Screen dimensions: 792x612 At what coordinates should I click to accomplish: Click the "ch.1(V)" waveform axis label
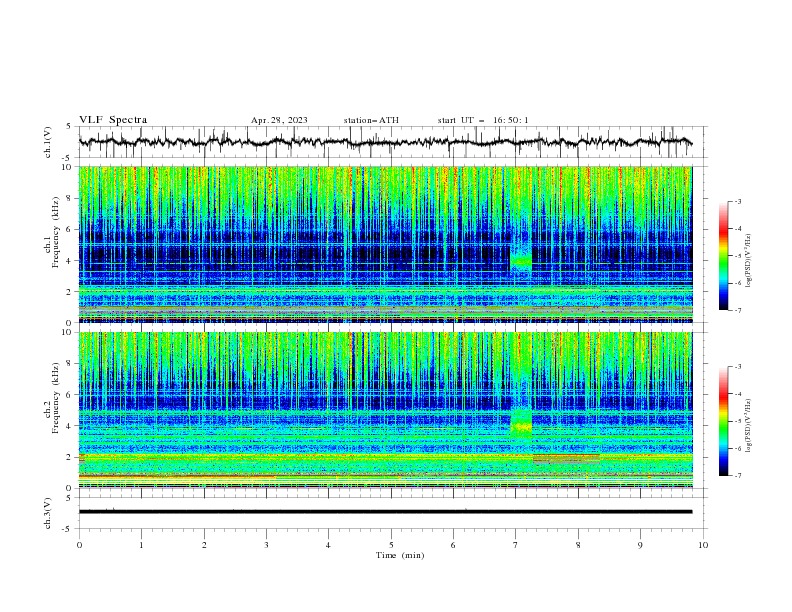(48, 142)
